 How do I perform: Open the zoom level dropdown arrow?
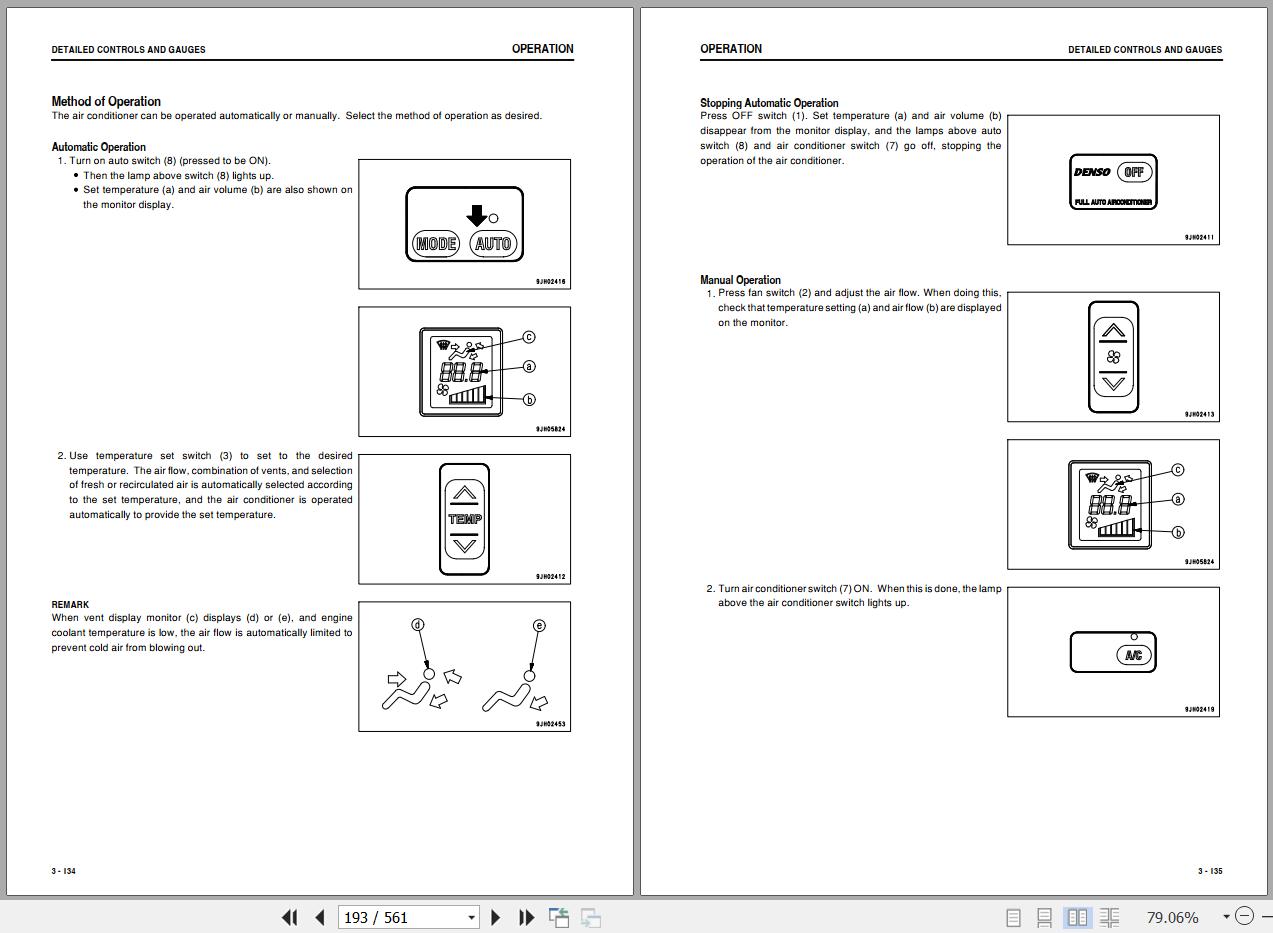pos(1226,917)
